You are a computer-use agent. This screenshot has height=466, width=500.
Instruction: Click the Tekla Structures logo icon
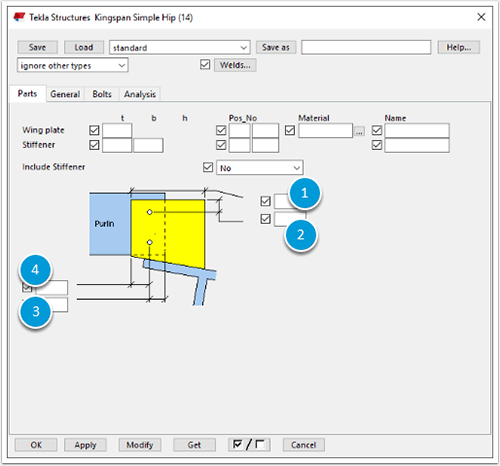19,17
